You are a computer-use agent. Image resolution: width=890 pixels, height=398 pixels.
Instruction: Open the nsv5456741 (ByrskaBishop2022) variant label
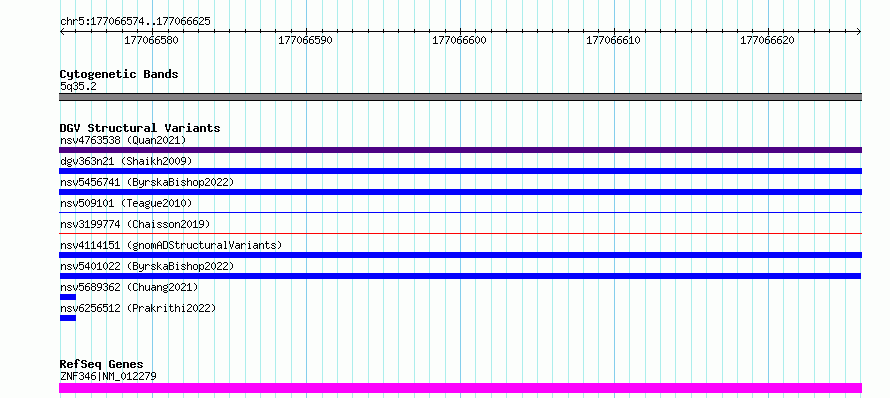[x=147, y=182]
